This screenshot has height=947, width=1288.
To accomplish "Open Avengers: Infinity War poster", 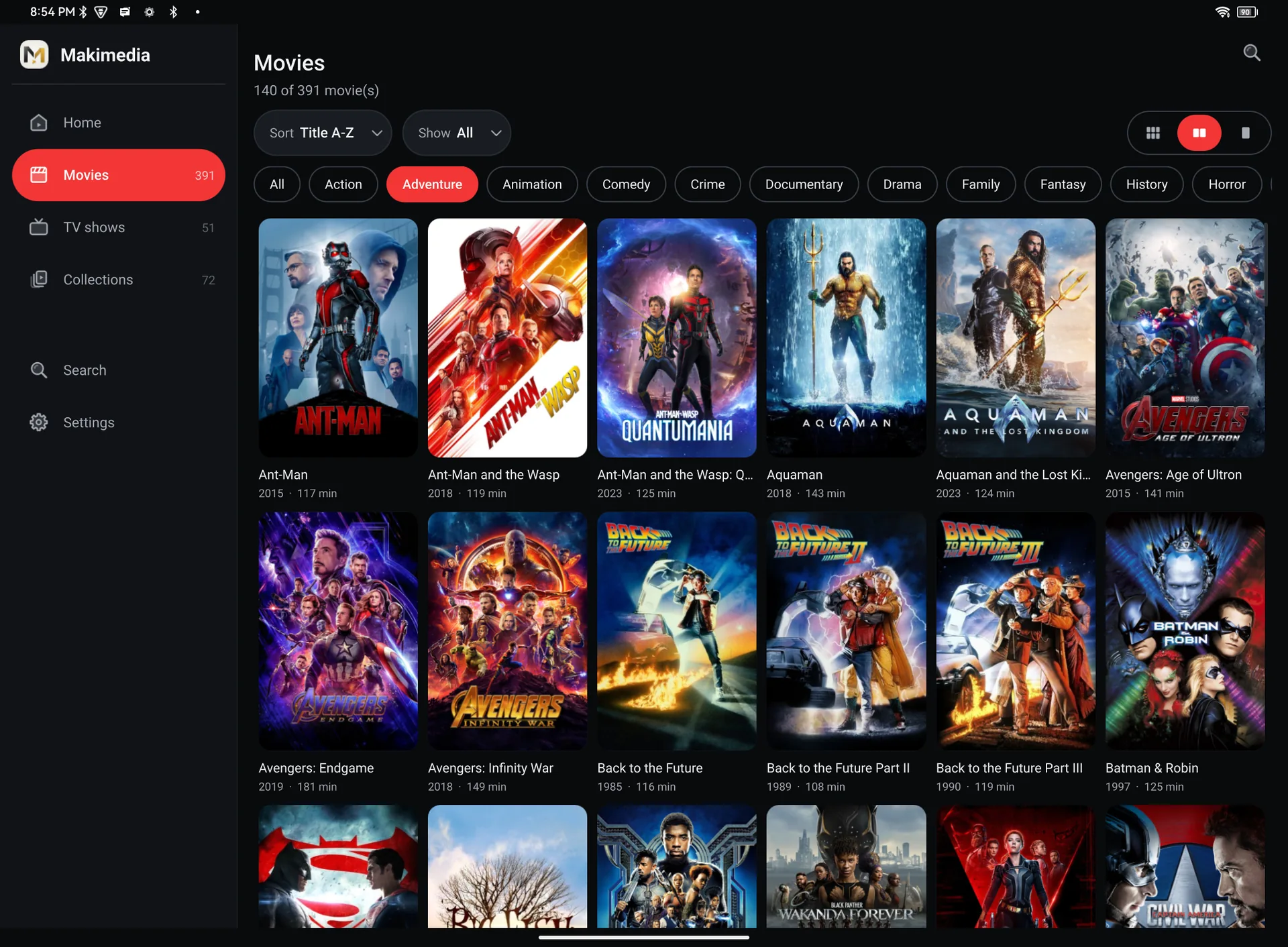I will click(507, 631).
